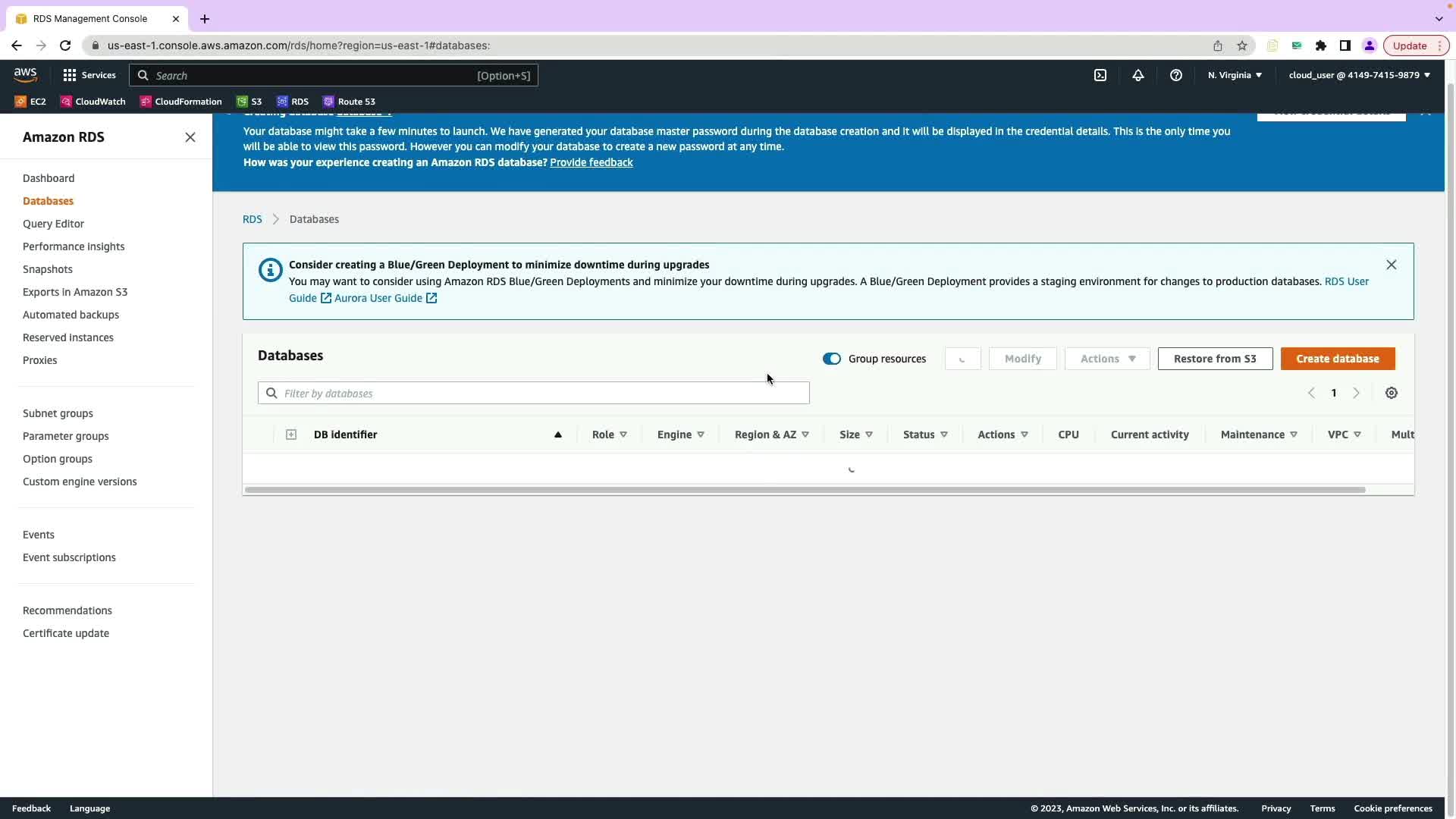This screenshot has height=819, width=1456.
Task: Click the Create database button
Action: pos(1338,359)
